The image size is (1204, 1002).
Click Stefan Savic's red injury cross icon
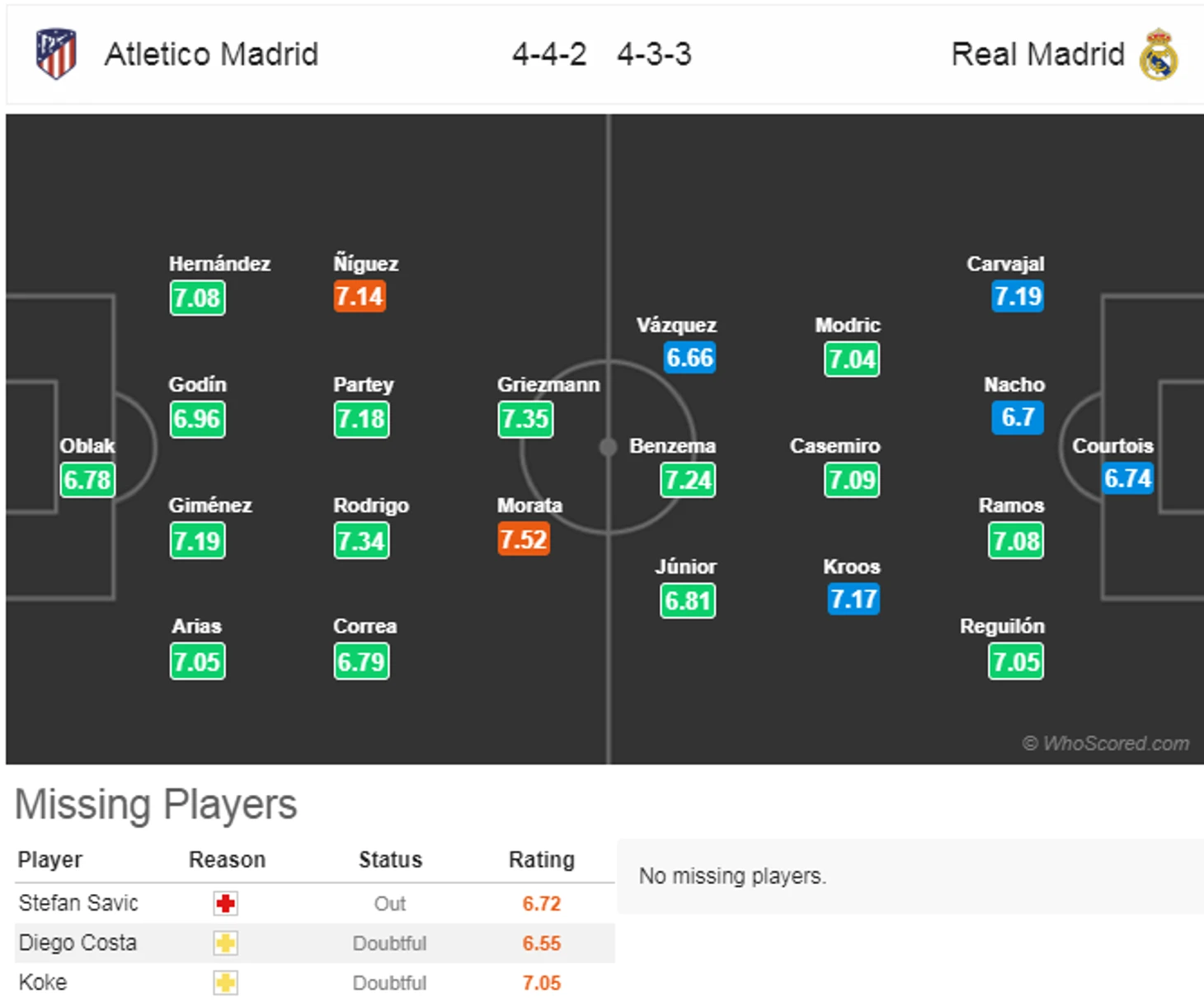click(x=225, y=904)
